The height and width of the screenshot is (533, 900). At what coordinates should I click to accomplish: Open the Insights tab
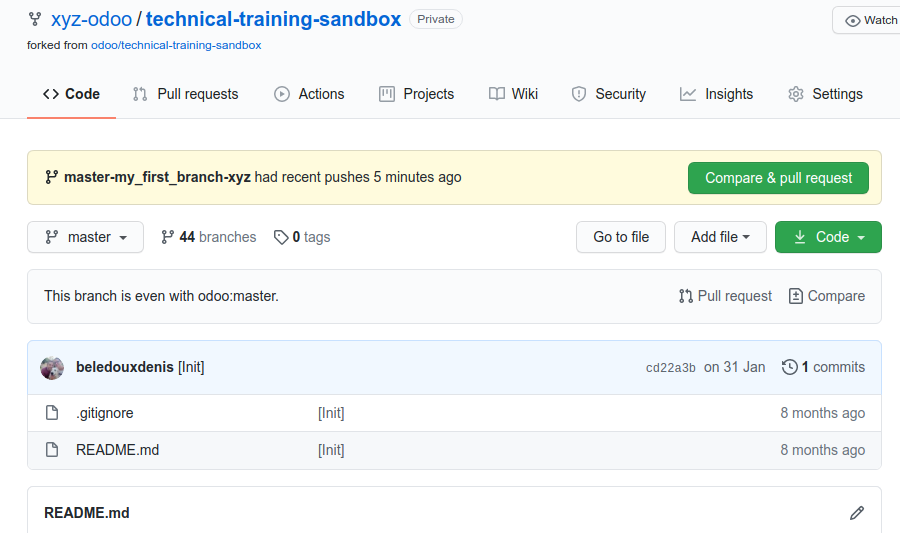pos(716,94)
